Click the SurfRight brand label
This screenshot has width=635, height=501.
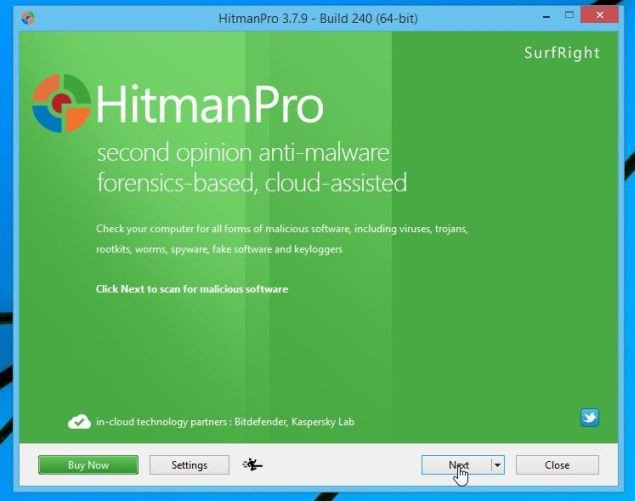561,53
